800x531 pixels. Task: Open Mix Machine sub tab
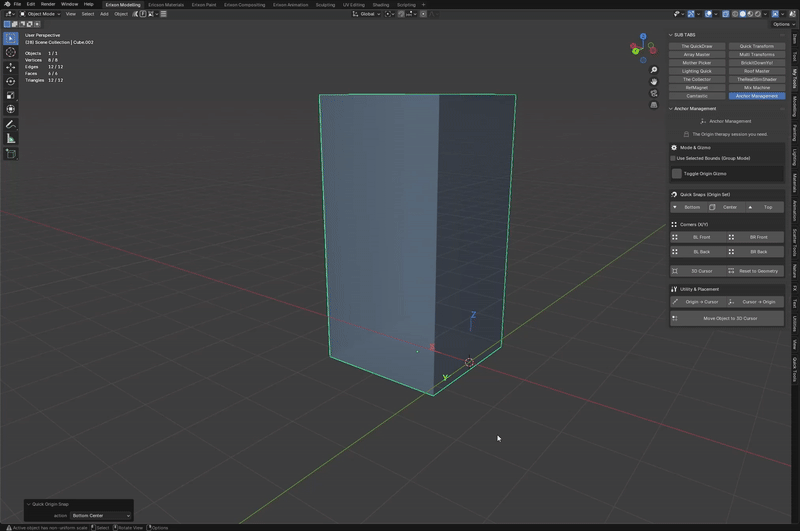click(757, 88)
